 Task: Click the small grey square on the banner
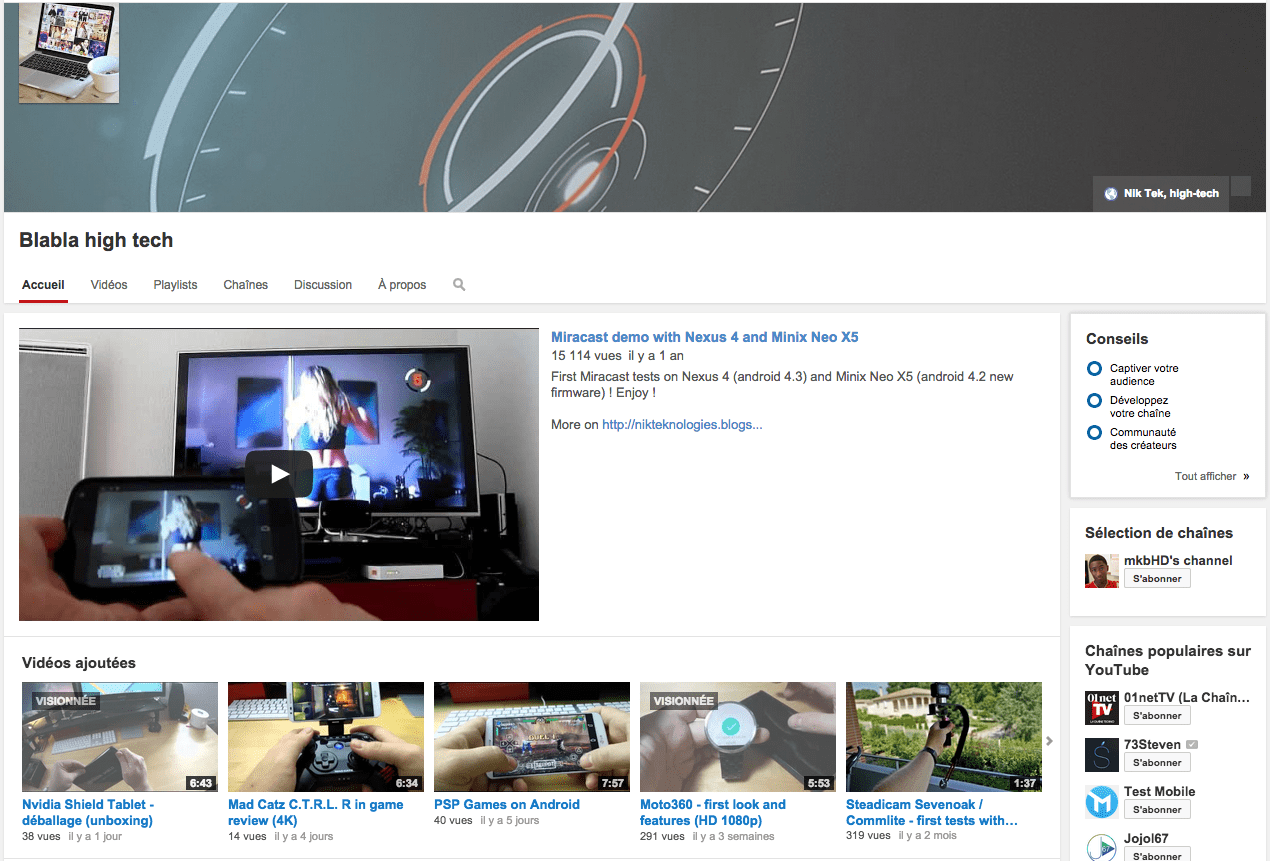[1241, 186]
